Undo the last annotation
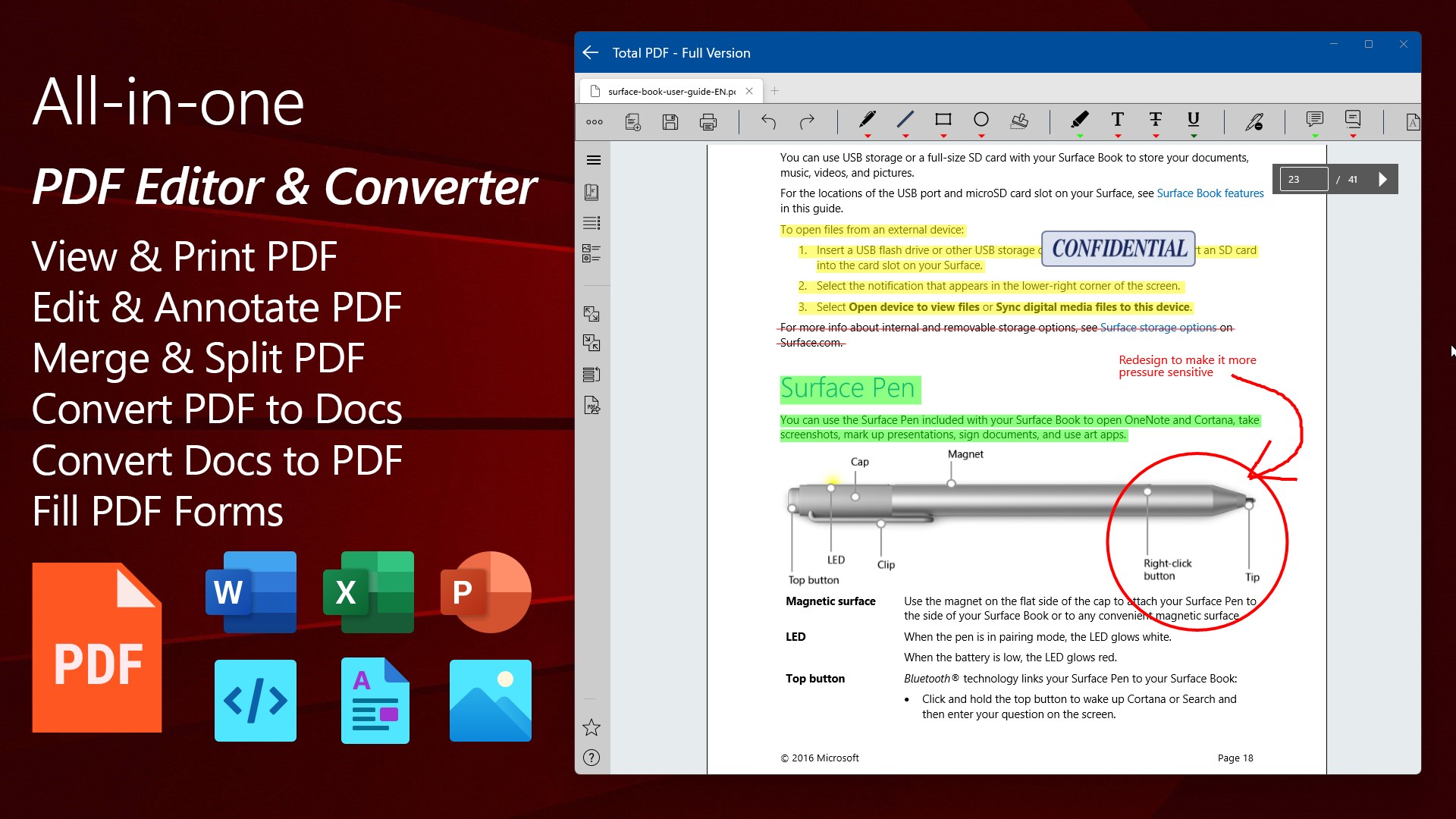Viewport: 1456px width, 819px height. pyautogui.click(x=769, y=121)
